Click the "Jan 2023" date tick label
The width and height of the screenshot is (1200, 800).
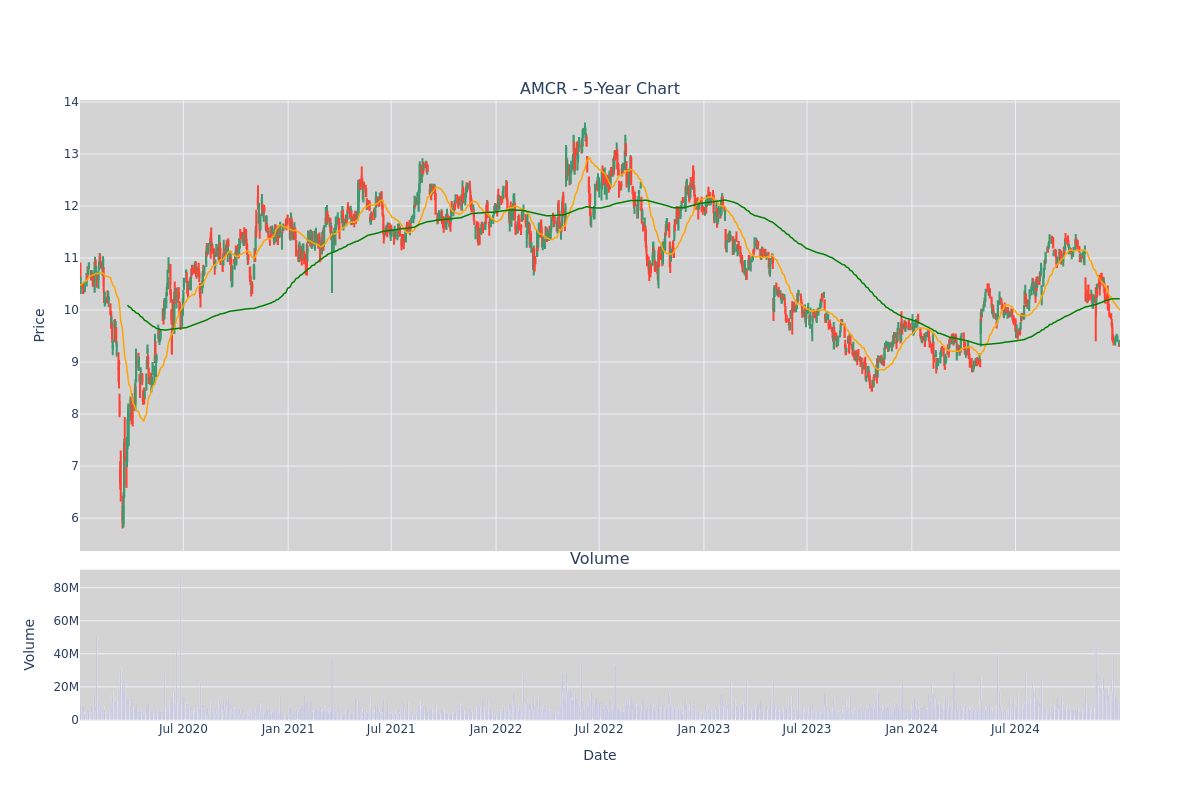704,729
